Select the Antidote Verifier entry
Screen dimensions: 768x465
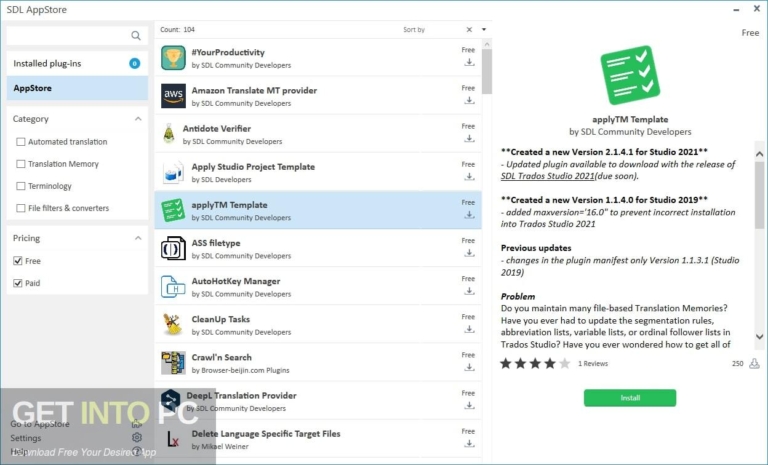(318, 134)
